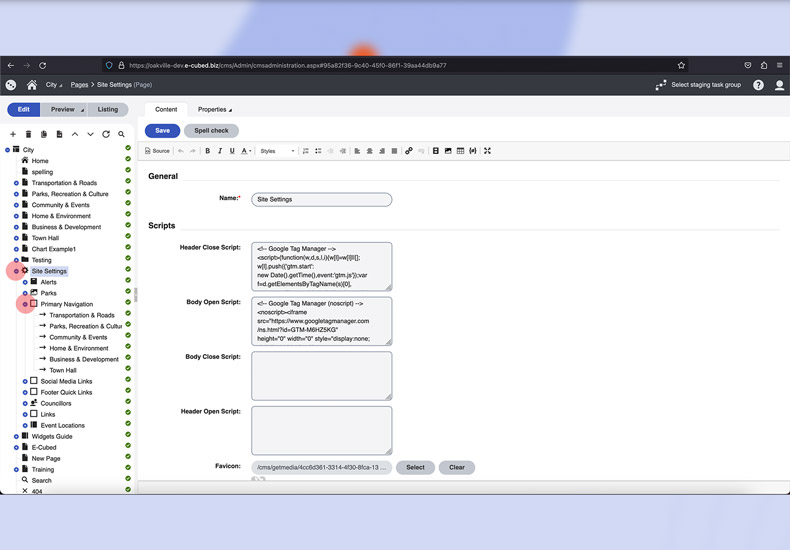Click the Bold formatting icon
This screenshot has height=550, width=790.
[x=208, y=151]
